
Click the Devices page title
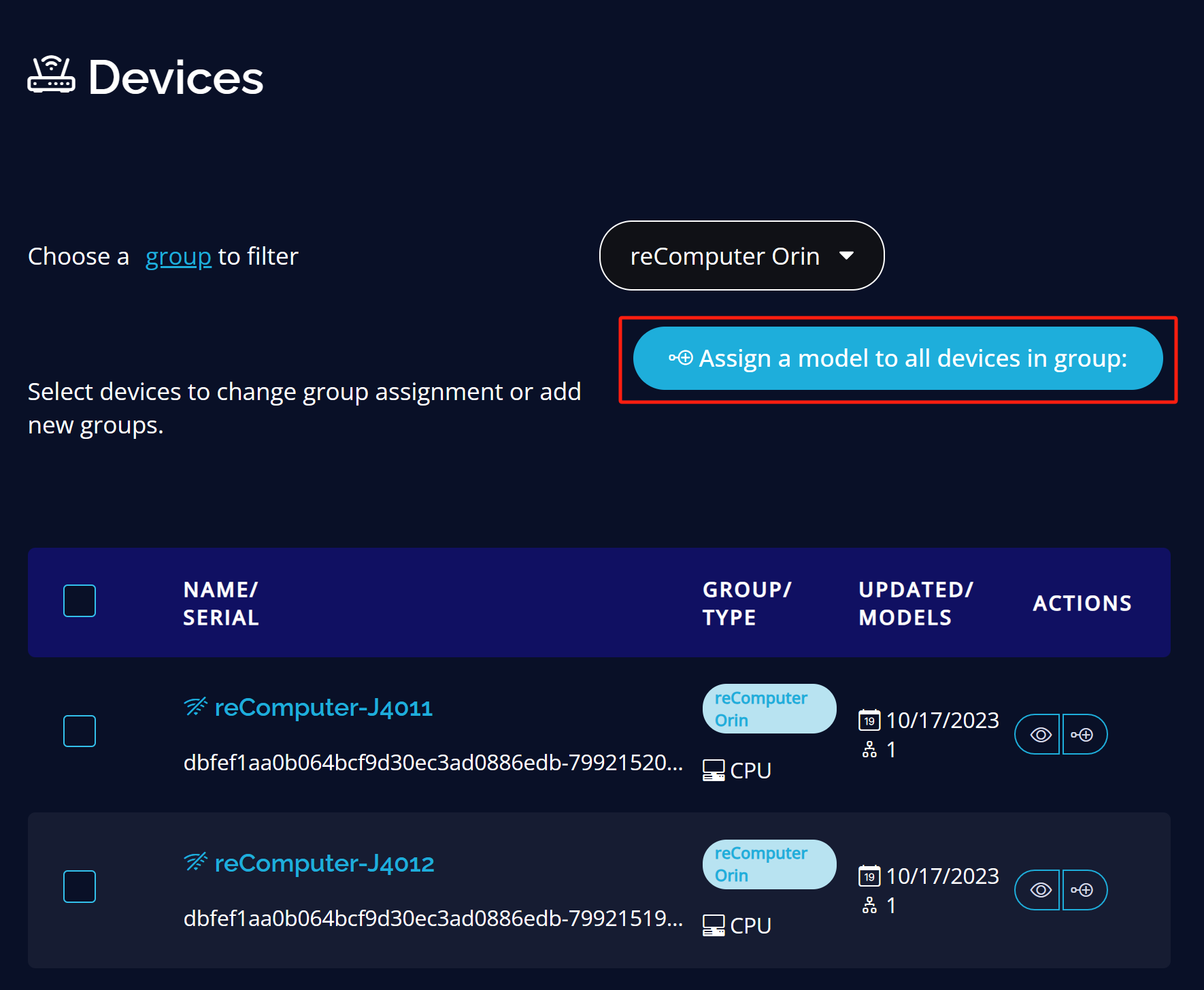pyautogui.click(x=175, y=77)
